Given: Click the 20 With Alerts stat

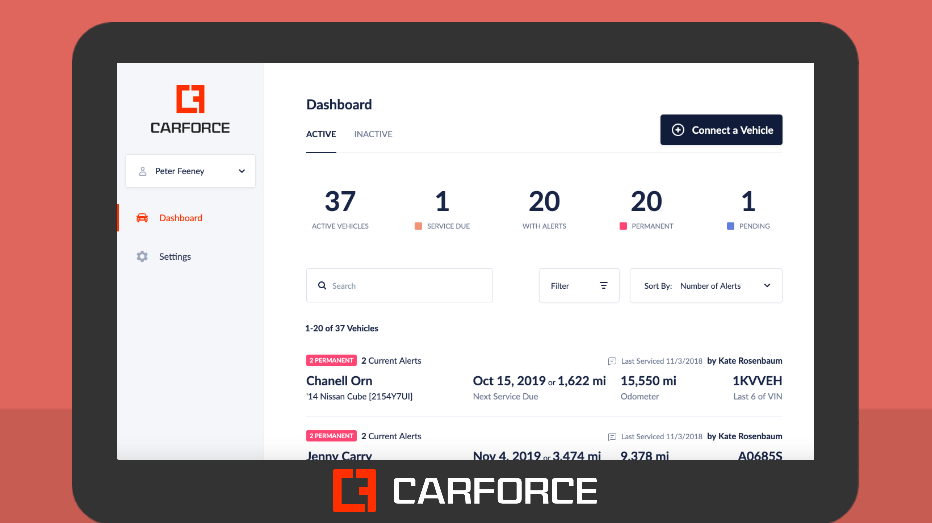Looking at the screenshot, I should [x=544, y=209].
